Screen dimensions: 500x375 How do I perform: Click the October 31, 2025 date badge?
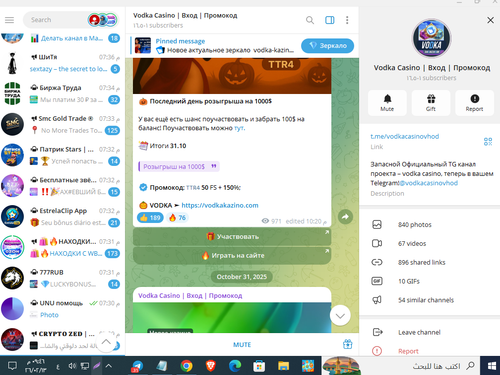(242, 277)
